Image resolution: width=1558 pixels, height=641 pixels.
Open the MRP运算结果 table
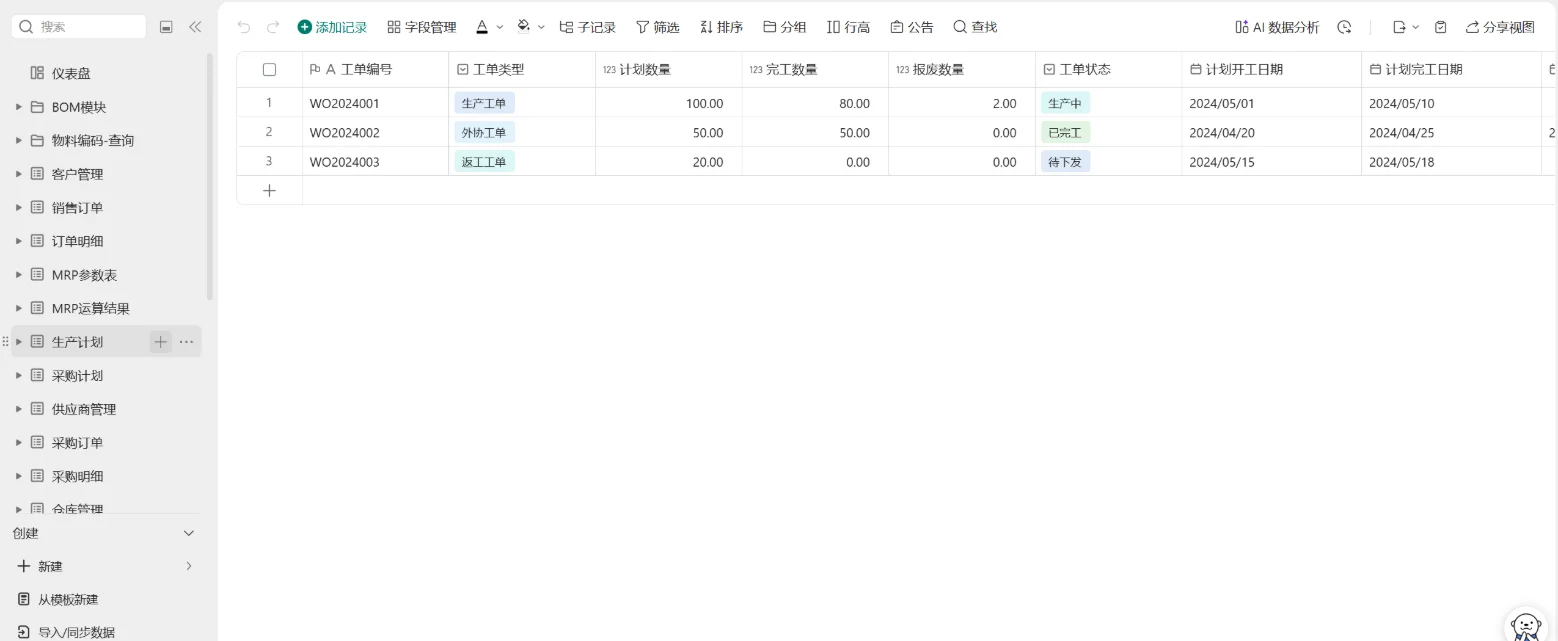coord(90,308)
